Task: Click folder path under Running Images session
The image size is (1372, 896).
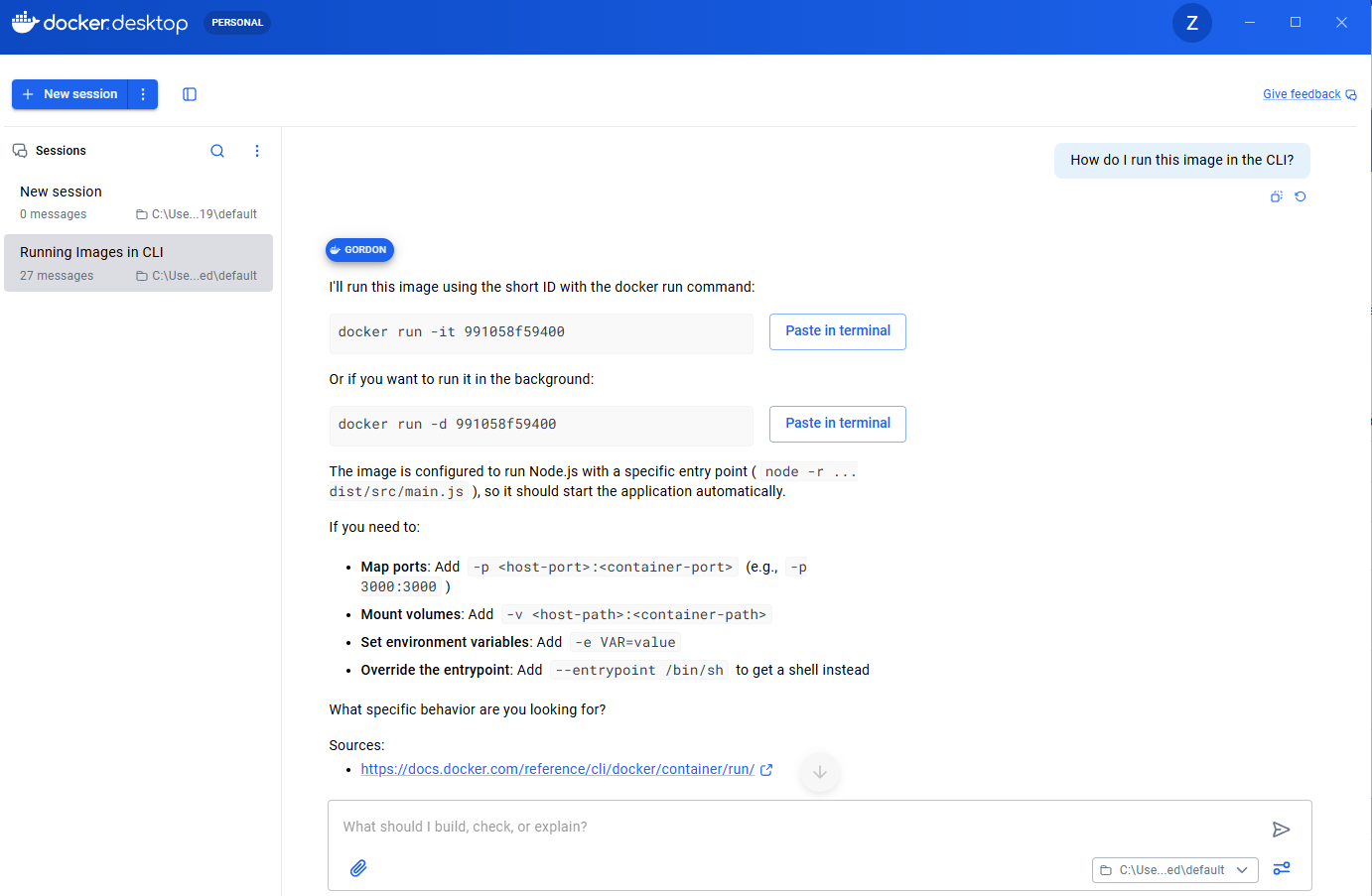Action: (x=197, y=276)
